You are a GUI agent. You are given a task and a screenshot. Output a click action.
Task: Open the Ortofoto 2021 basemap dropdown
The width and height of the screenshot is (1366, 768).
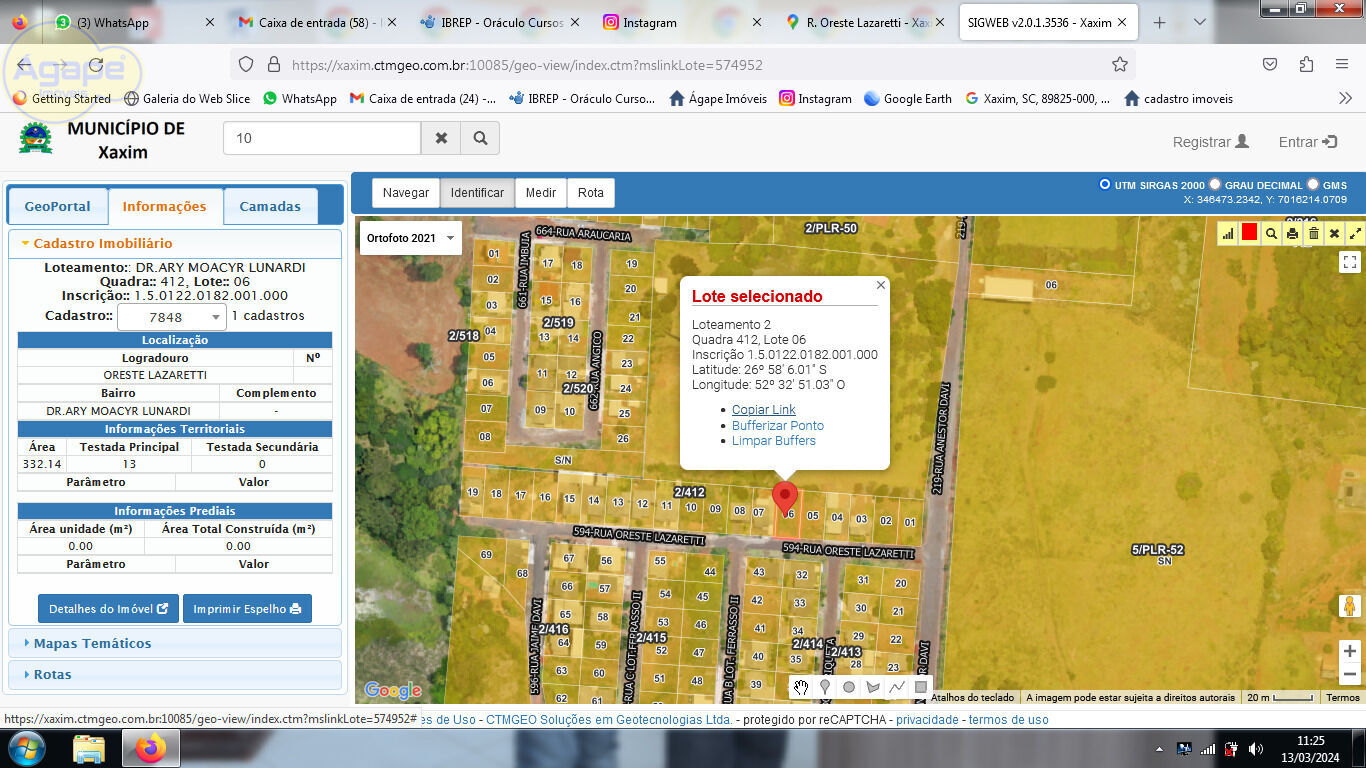point(410,238)
